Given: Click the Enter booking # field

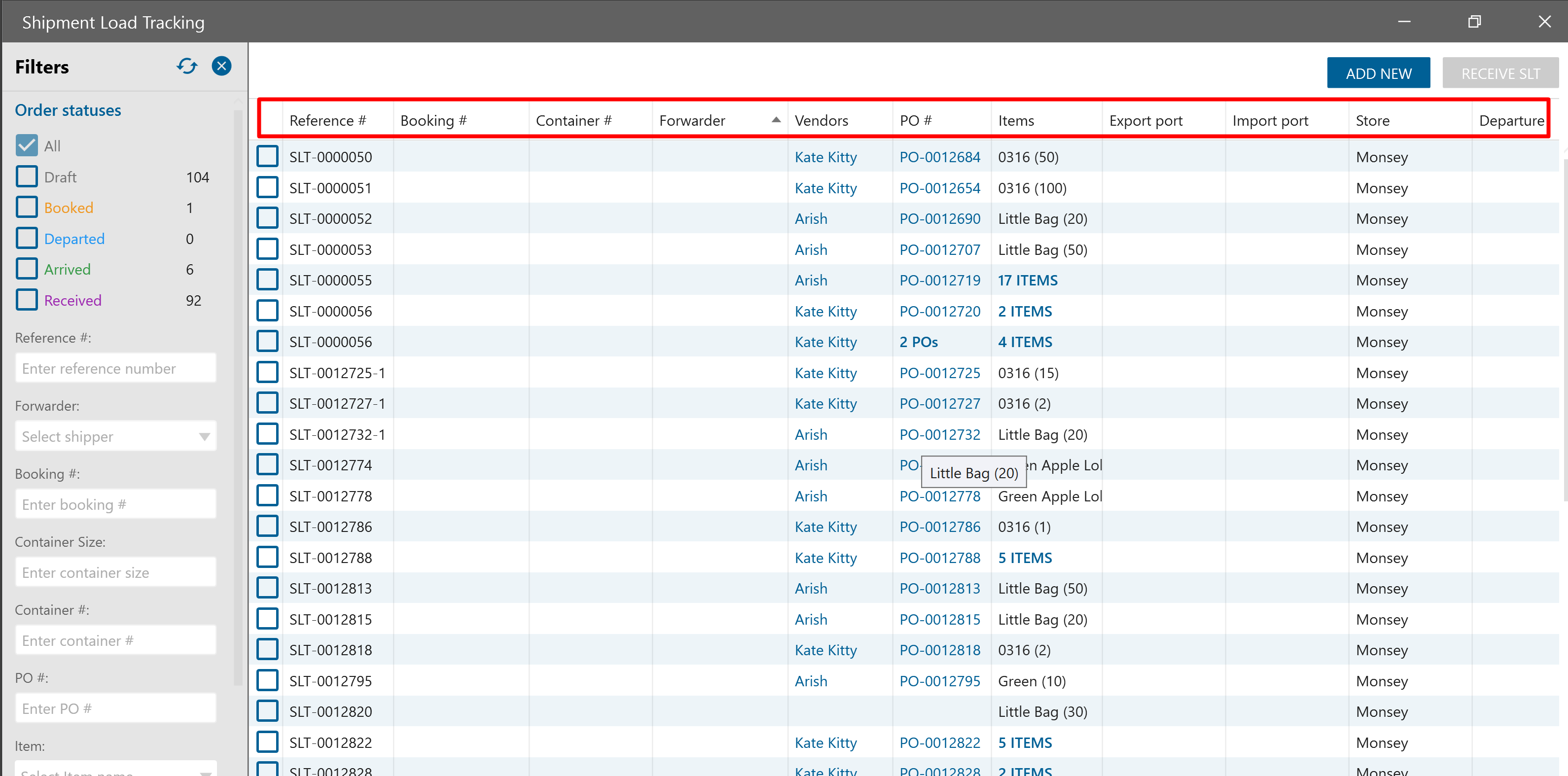Looking at the screenshot, I should coord(116,504).
